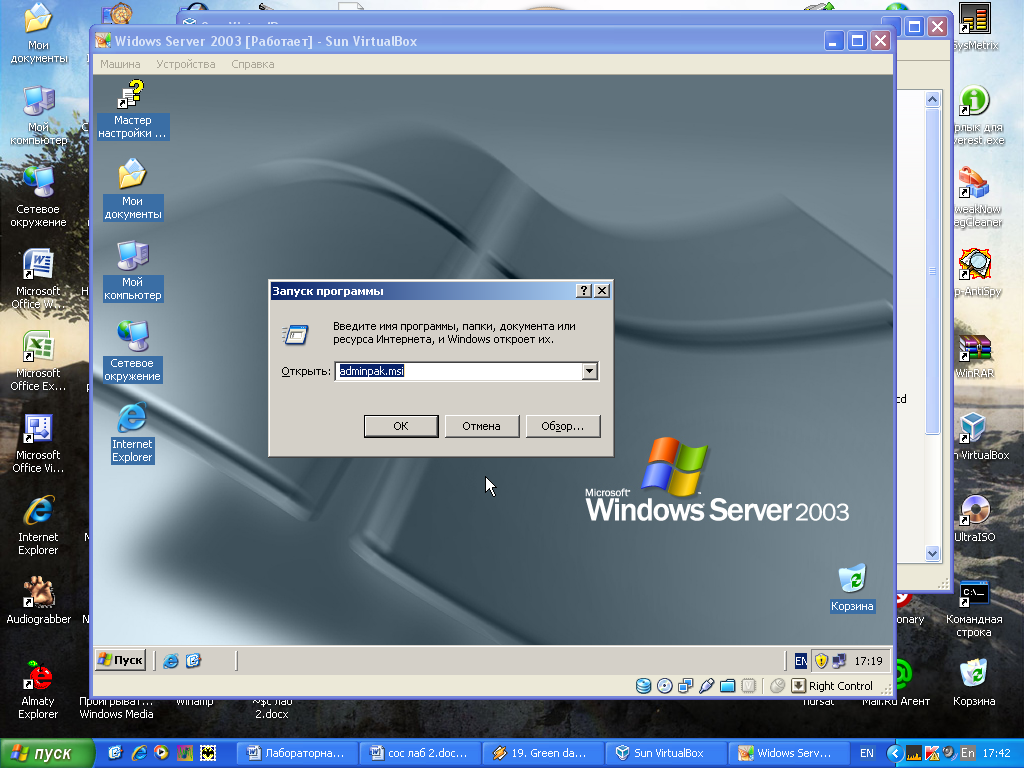Click network connection tray icon in guest

coord(839,661)
